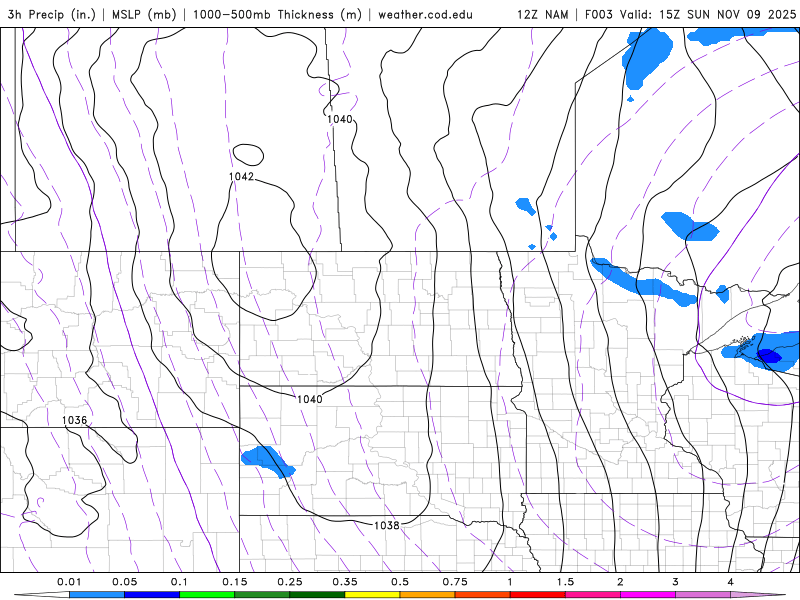The width and height of the screenshot is (800, 600).
Task: Pick the red-orange 0.75–1 legend swatch
Action: point(483,595)
